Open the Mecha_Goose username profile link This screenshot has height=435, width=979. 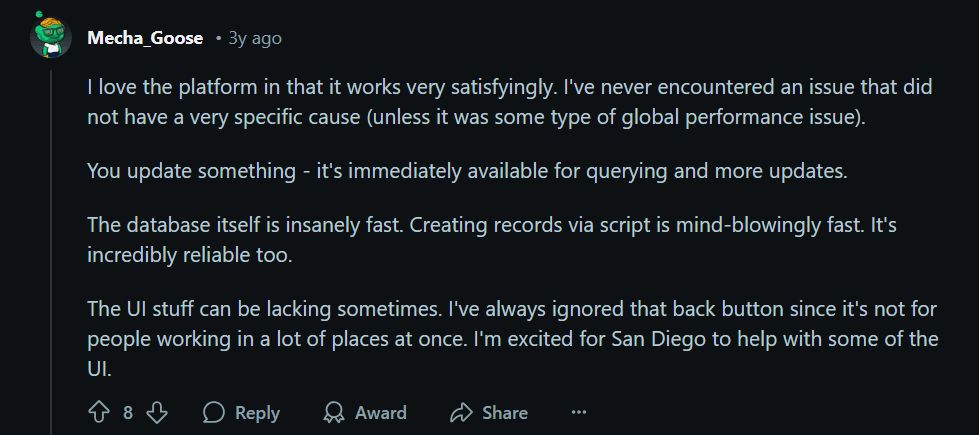tap(145, 38)
